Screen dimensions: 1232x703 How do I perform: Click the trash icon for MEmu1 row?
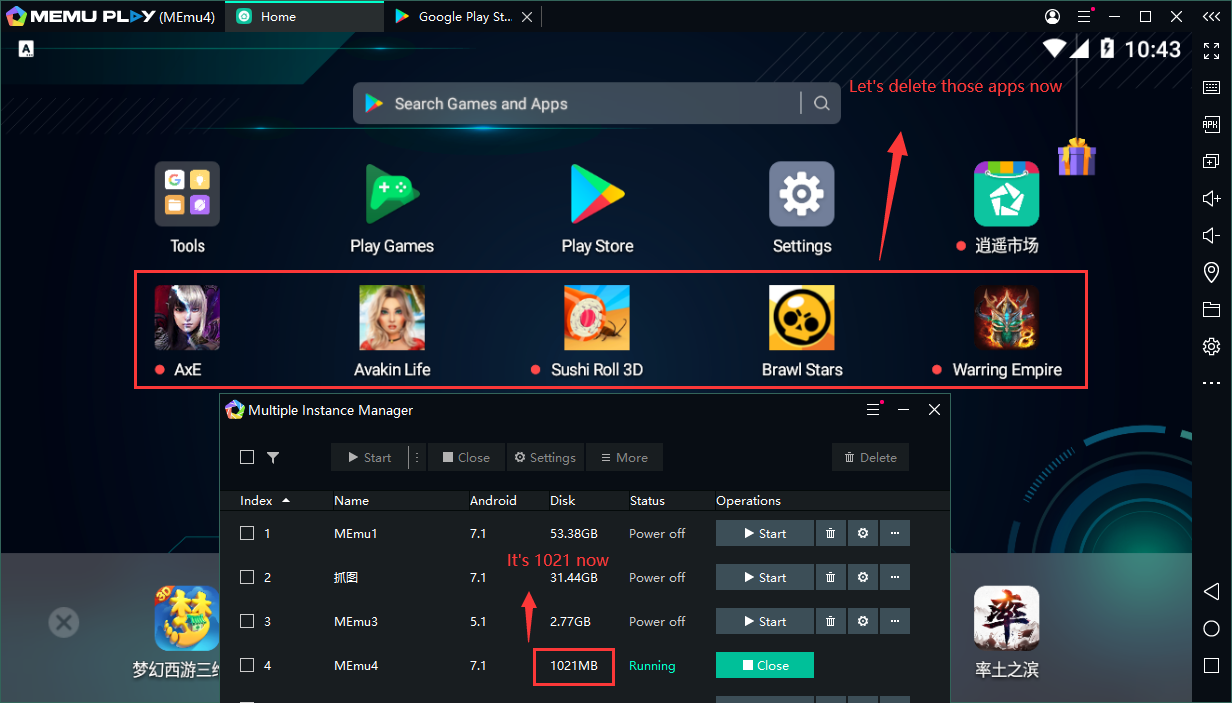(x=830, y=534)
